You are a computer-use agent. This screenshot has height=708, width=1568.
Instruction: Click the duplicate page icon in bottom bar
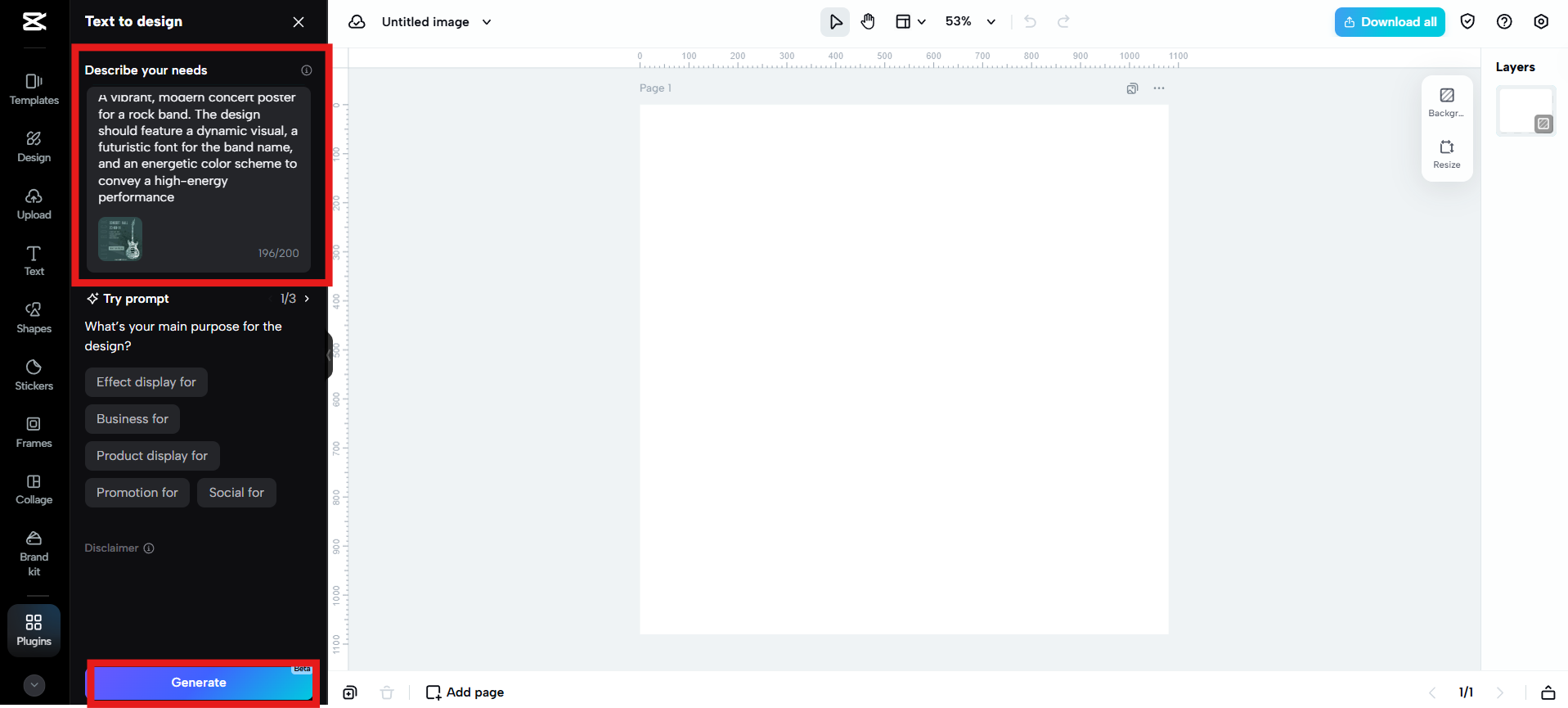click(x=350, y=692)
